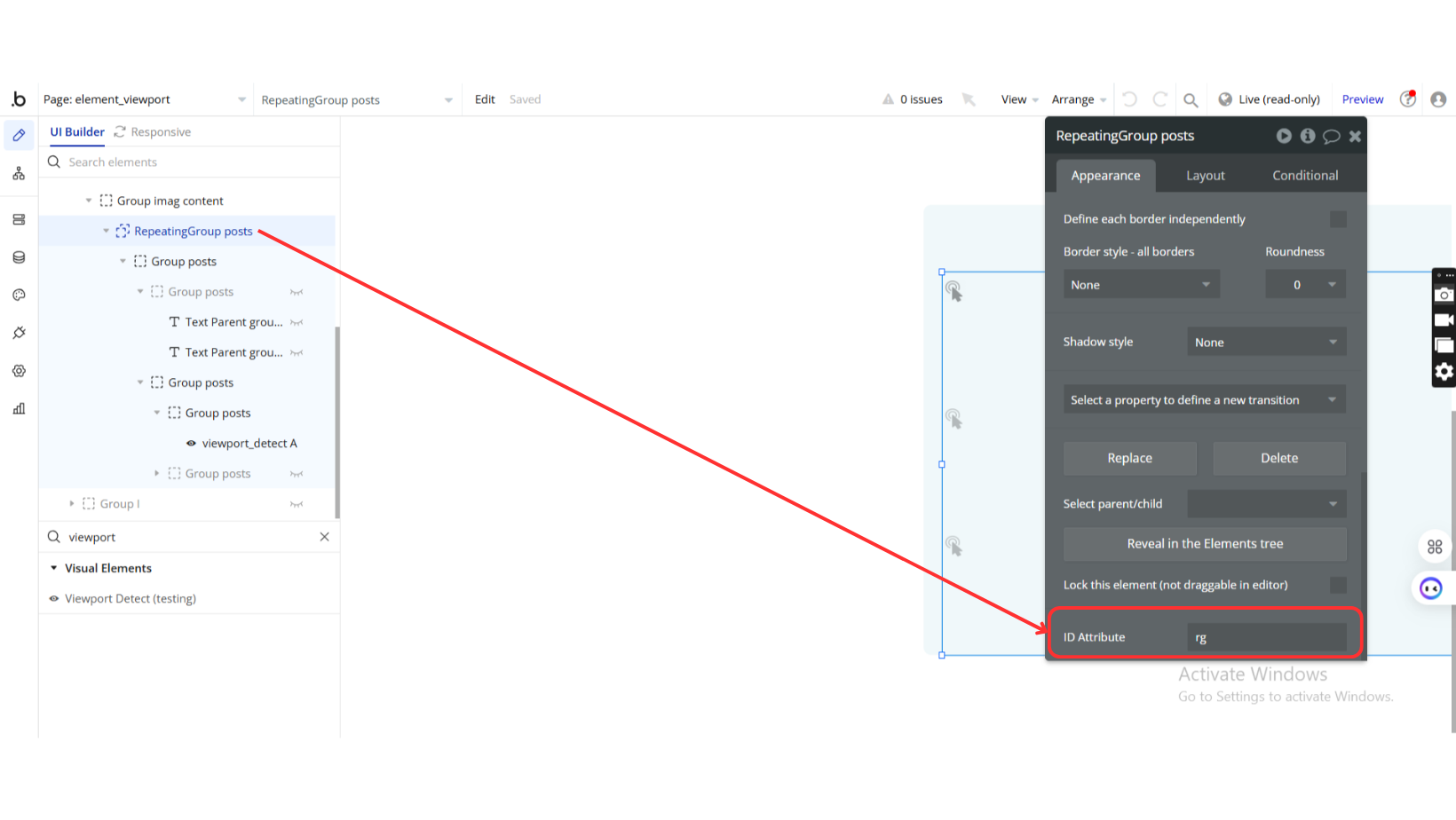Toggle Define each border independently checkbox
The width and height of the screenshot is (1456, 820).
[x=1338, y=219]
